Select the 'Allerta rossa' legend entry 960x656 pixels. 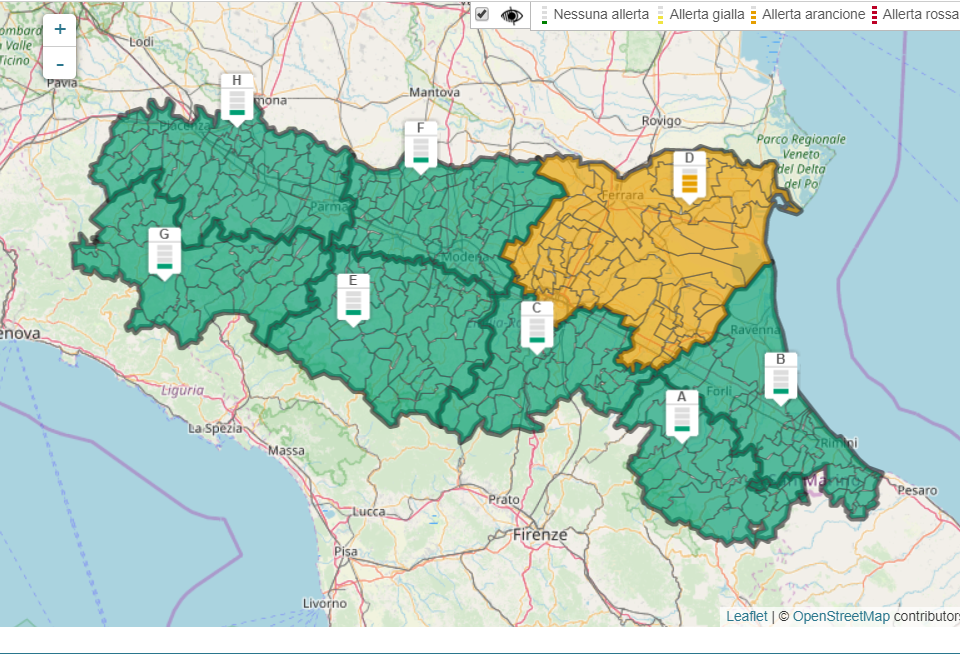point(919,14)
